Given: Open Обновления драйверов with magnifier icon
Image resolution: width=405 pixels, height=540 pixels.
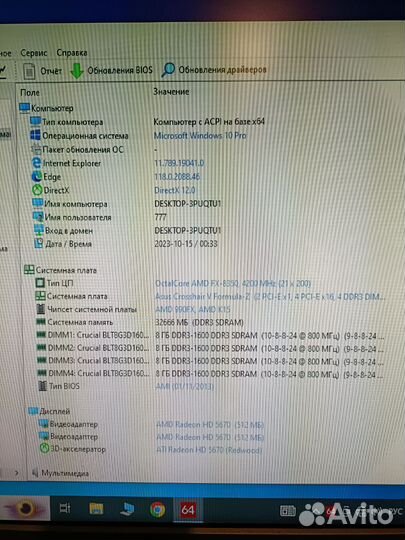Looking at the screenshot, I should click(x=214, y=70).
